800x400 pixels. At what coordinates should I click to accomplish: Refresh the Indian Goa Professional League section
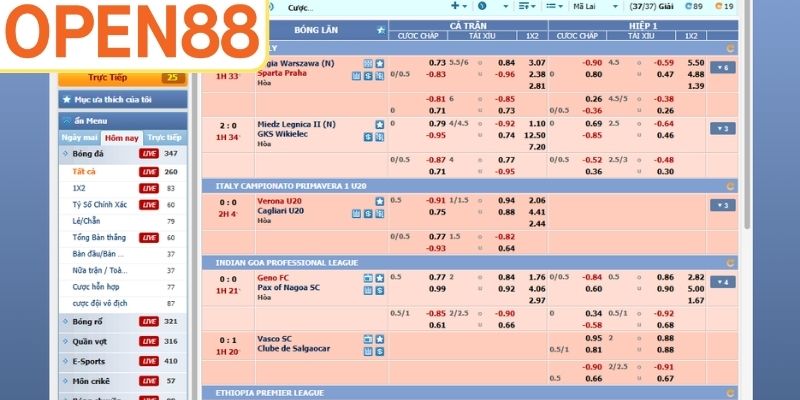(730, 262)
